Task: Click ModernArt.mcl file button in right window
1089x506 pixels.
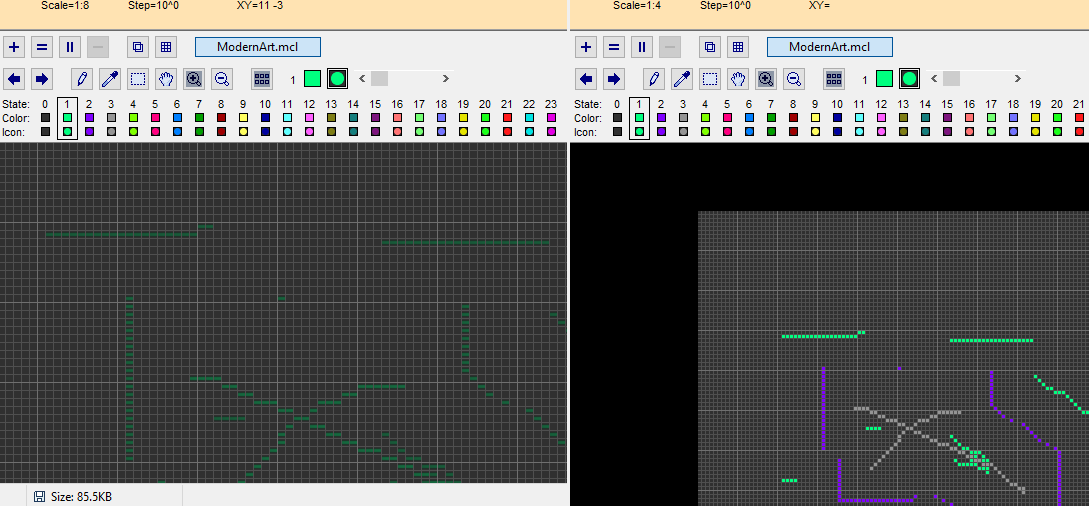Action: (x=829, y=47)
